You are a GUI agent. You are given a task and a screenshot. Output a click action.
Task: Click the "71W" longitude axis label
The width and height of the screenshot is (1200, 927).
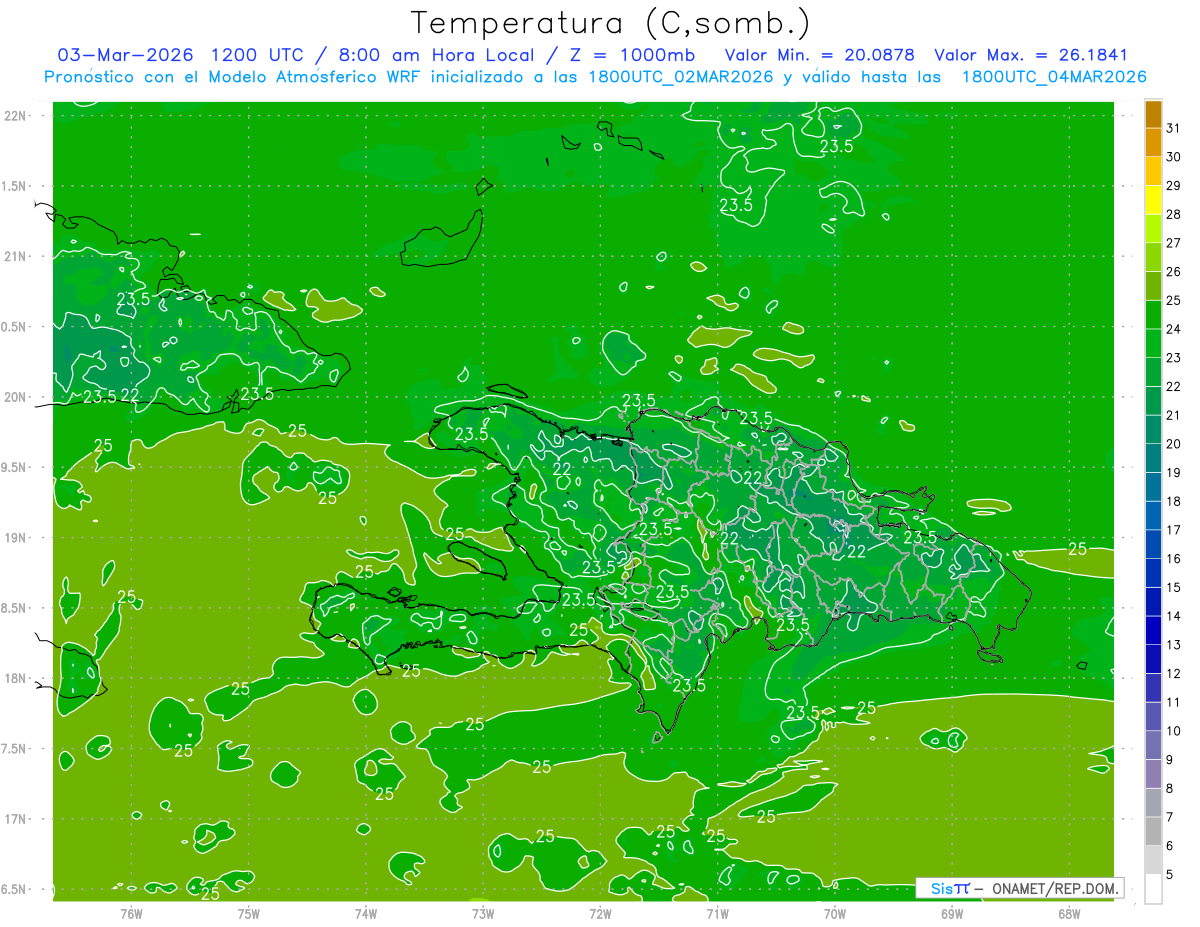coord(717,913)
